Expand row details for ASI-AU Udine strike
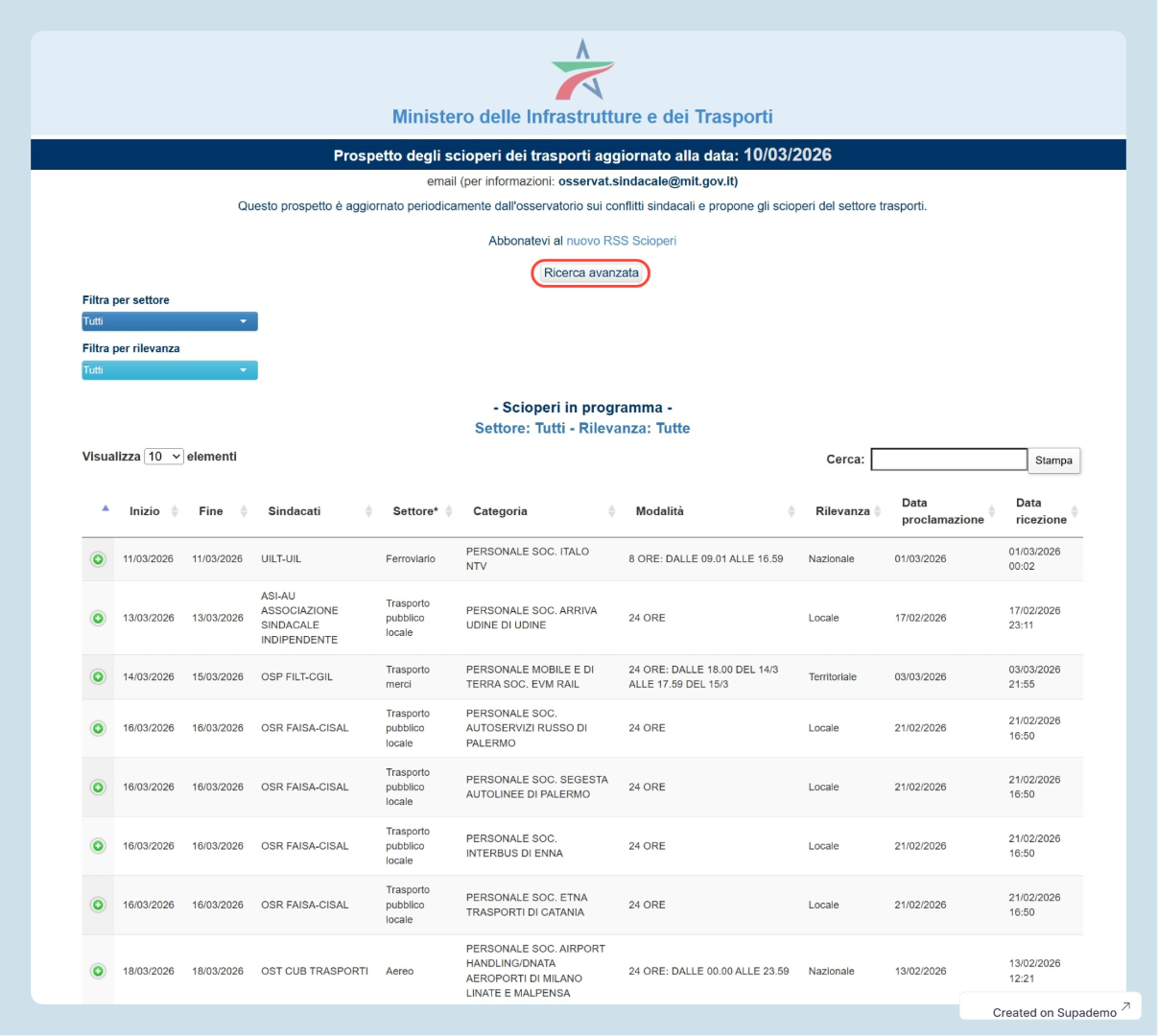The height and width of the screenshot is (1036, 1158). [x=98, y=618]
